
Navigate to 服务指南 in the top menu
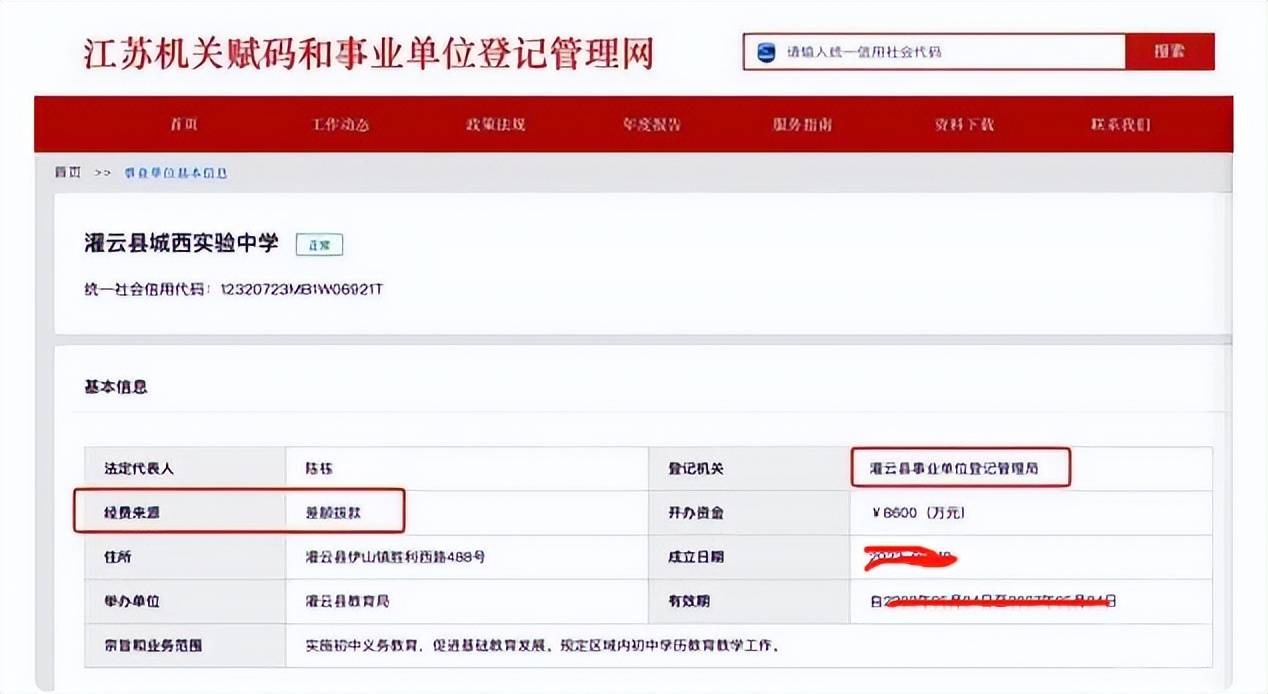pyautogui.click(x=802, y=125)
